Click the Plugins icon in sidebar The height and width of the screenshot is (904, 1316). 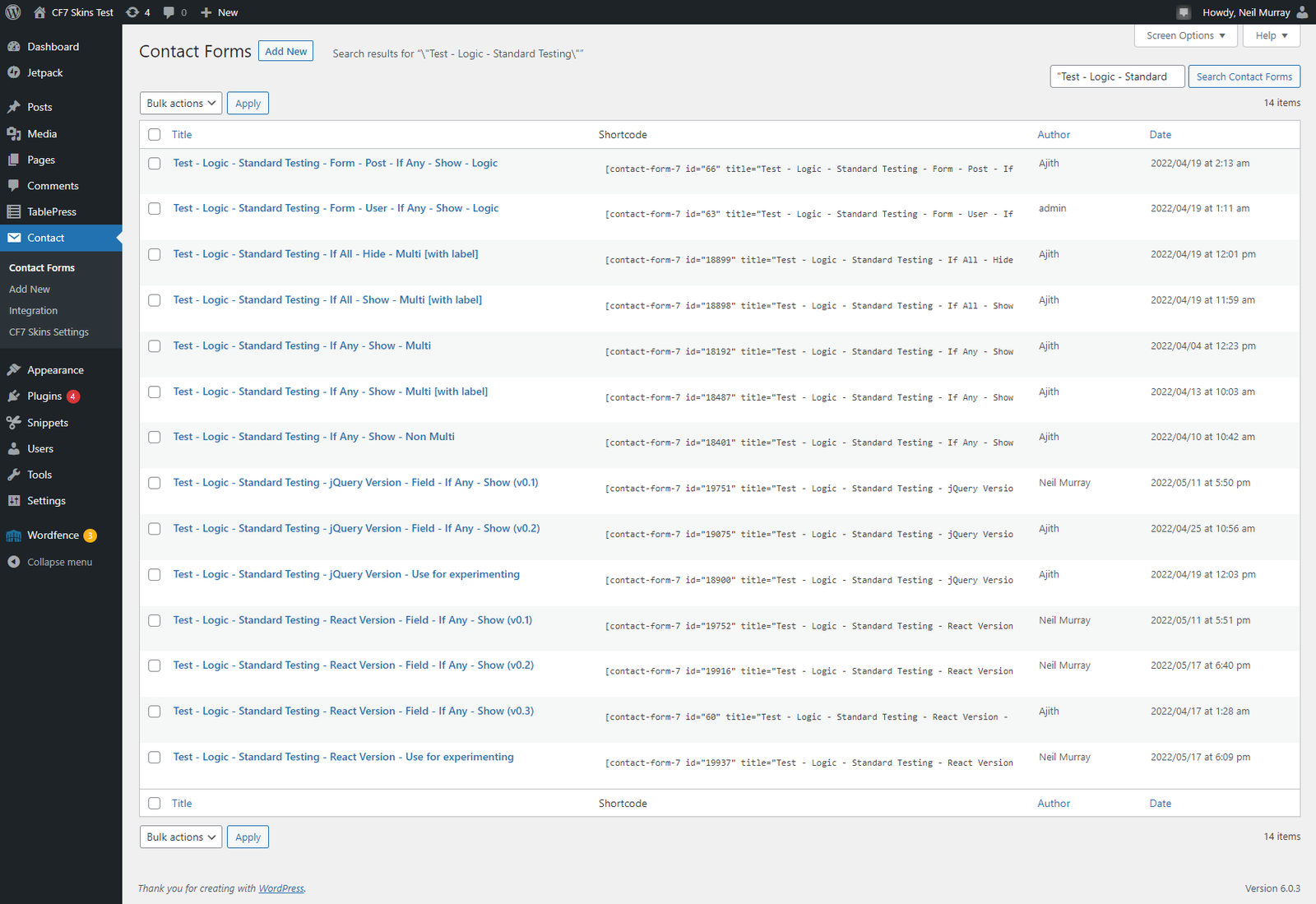(x=14, y=396)
